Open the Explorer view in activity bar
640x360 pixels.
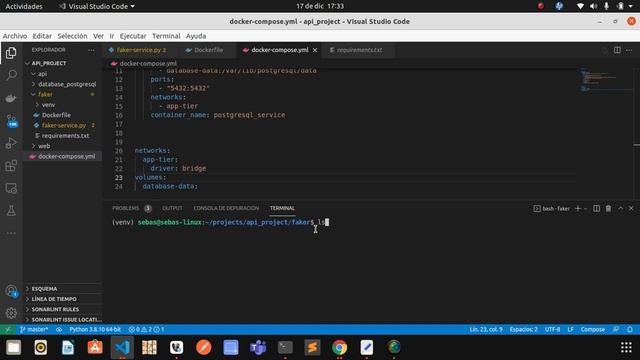point(11,53)
